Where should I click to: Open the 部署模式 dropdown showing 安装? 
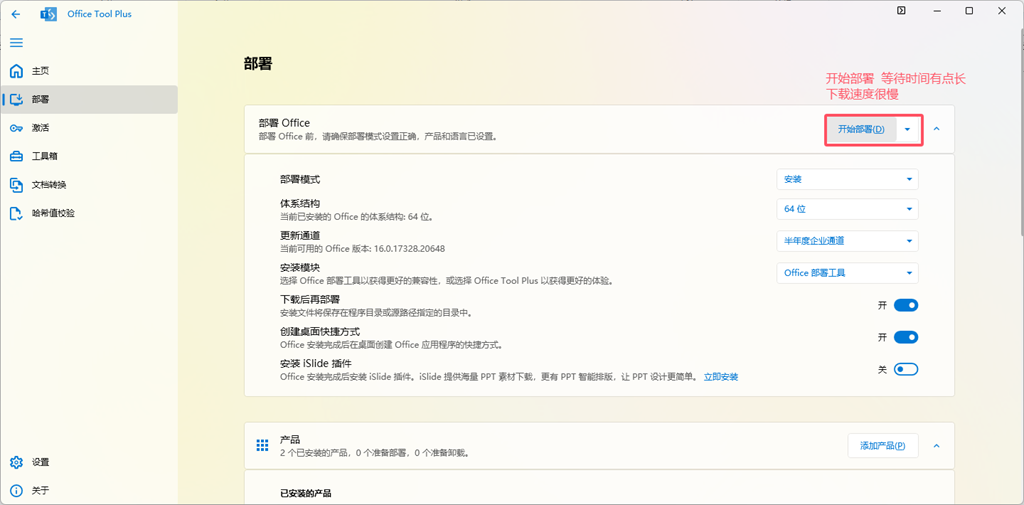tap(847, 179)
